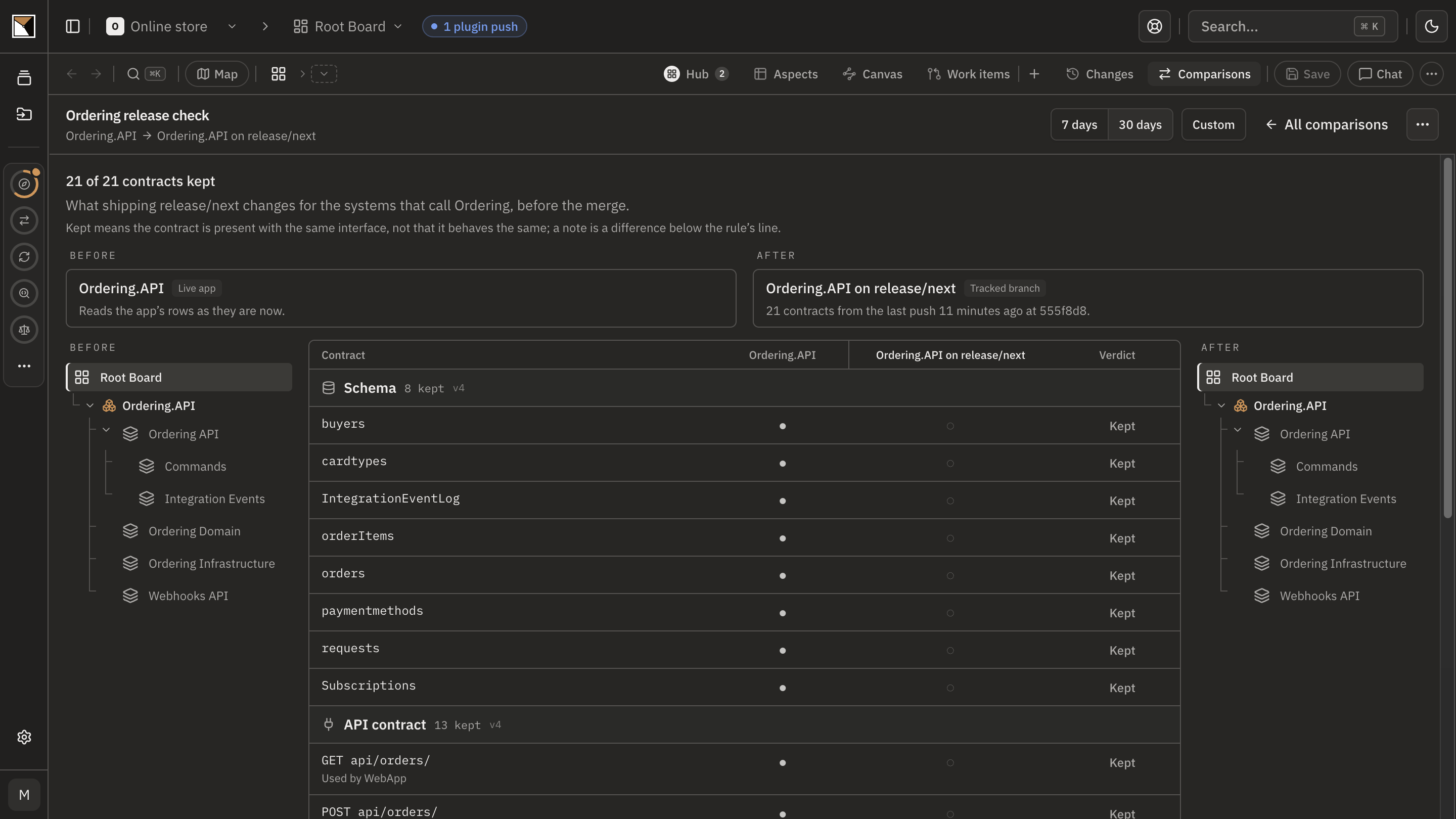Toggle dark mode moon icon
The image size is (1456, 819).
pyautogui.click(x=1431, y=27)
